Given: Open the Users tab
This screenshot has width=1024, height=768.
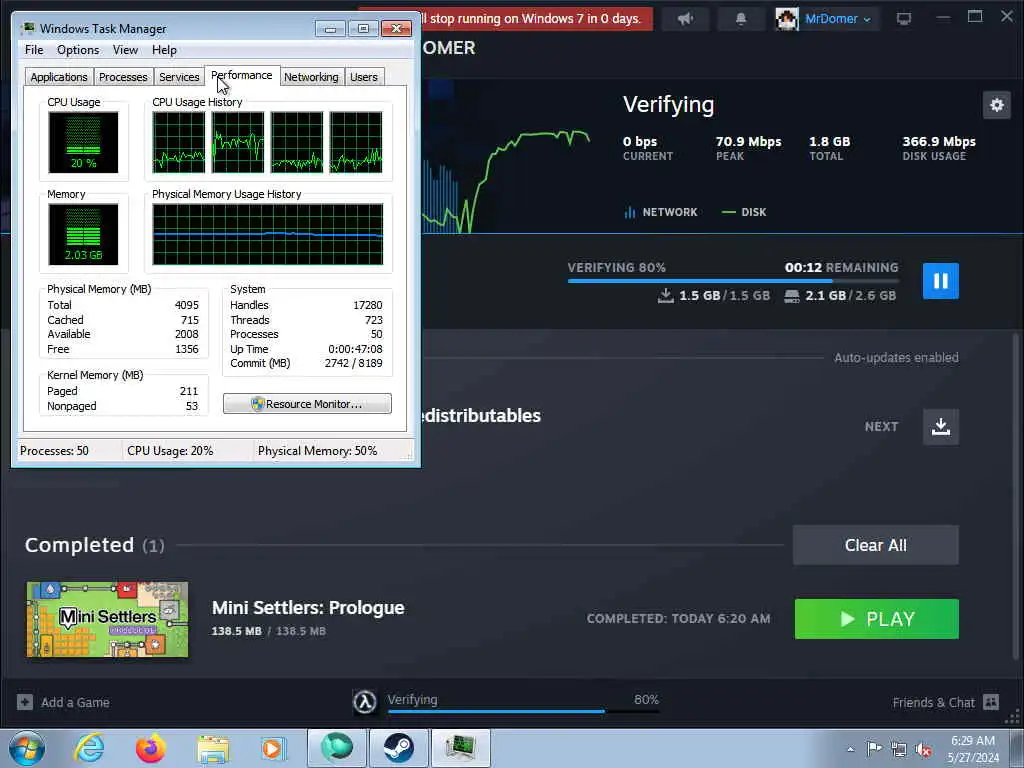Looking at the screenshot, I should pyautogui.click(x=364, y=77).
